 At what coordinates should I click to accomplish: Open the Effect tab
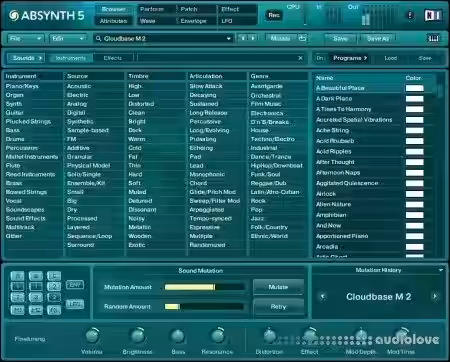tap(237, 9)
